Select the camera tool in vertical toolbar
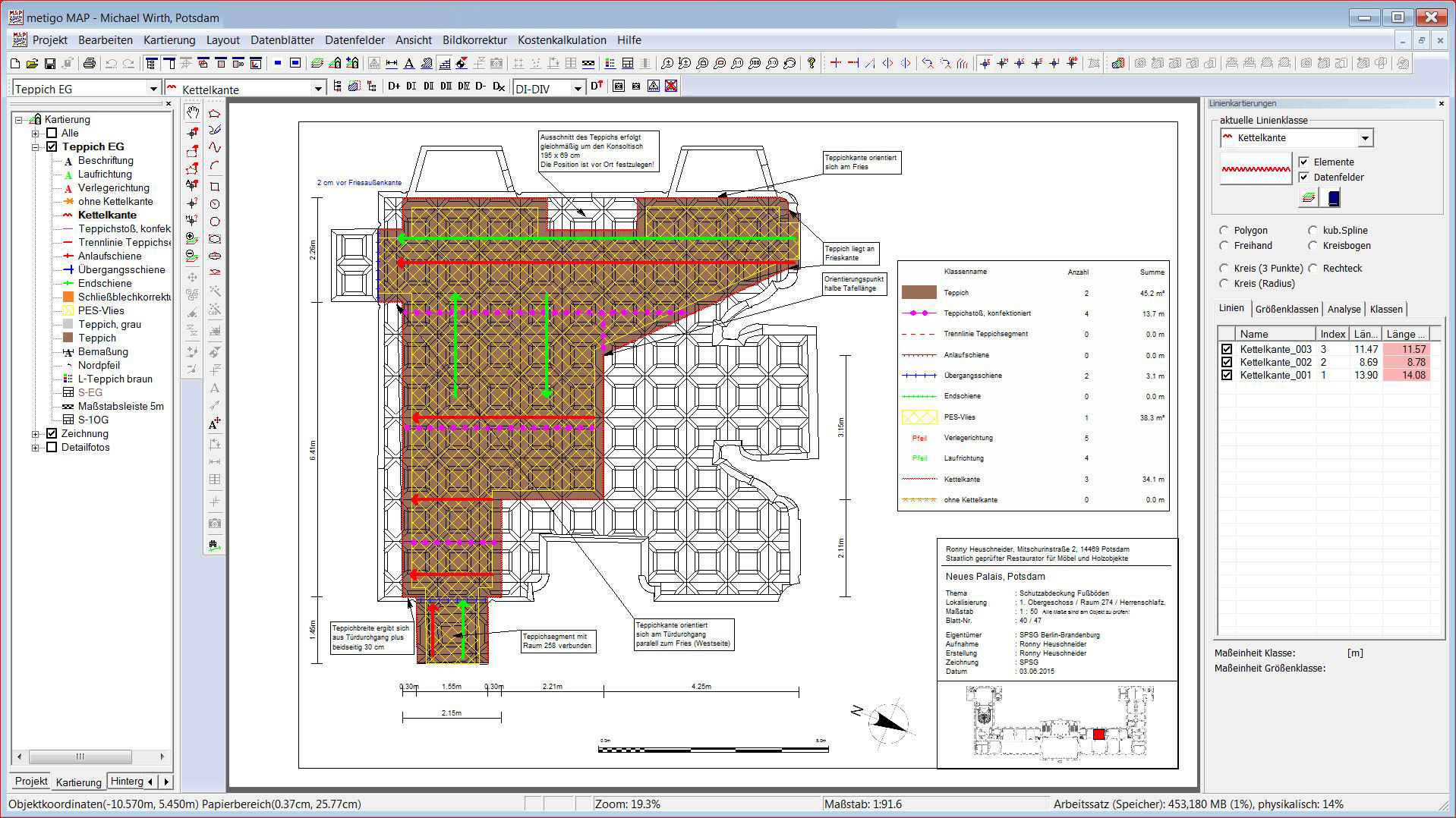Viewport: 1456px width, 818px height. pos(215,523)
